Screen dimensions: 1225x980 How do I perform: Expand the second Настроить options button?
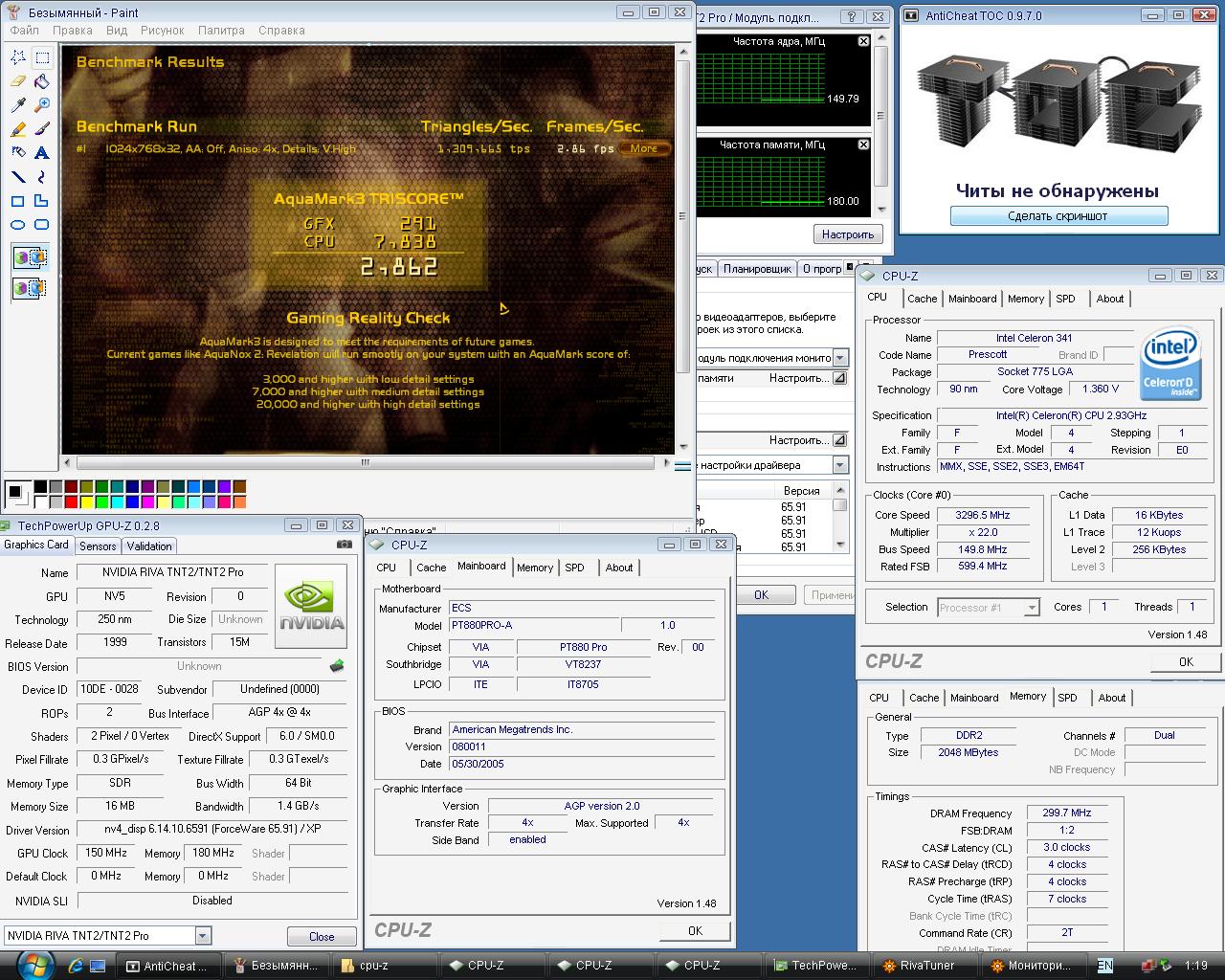(x=839, y=440)
